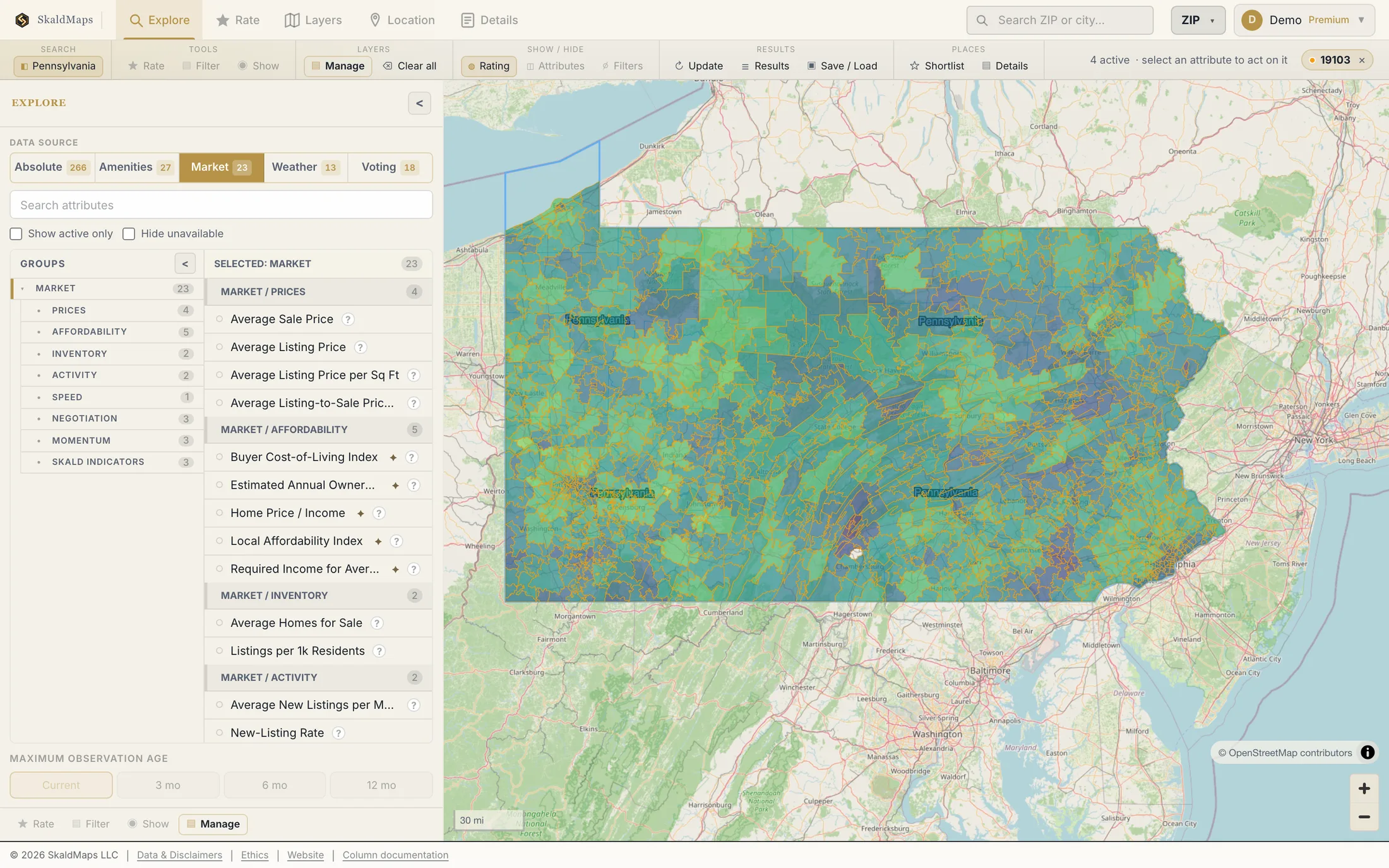The height and width of the screenshot is (868, 1389).
Task: Click the Search ZIP or city field
Action: [1059, 20]
